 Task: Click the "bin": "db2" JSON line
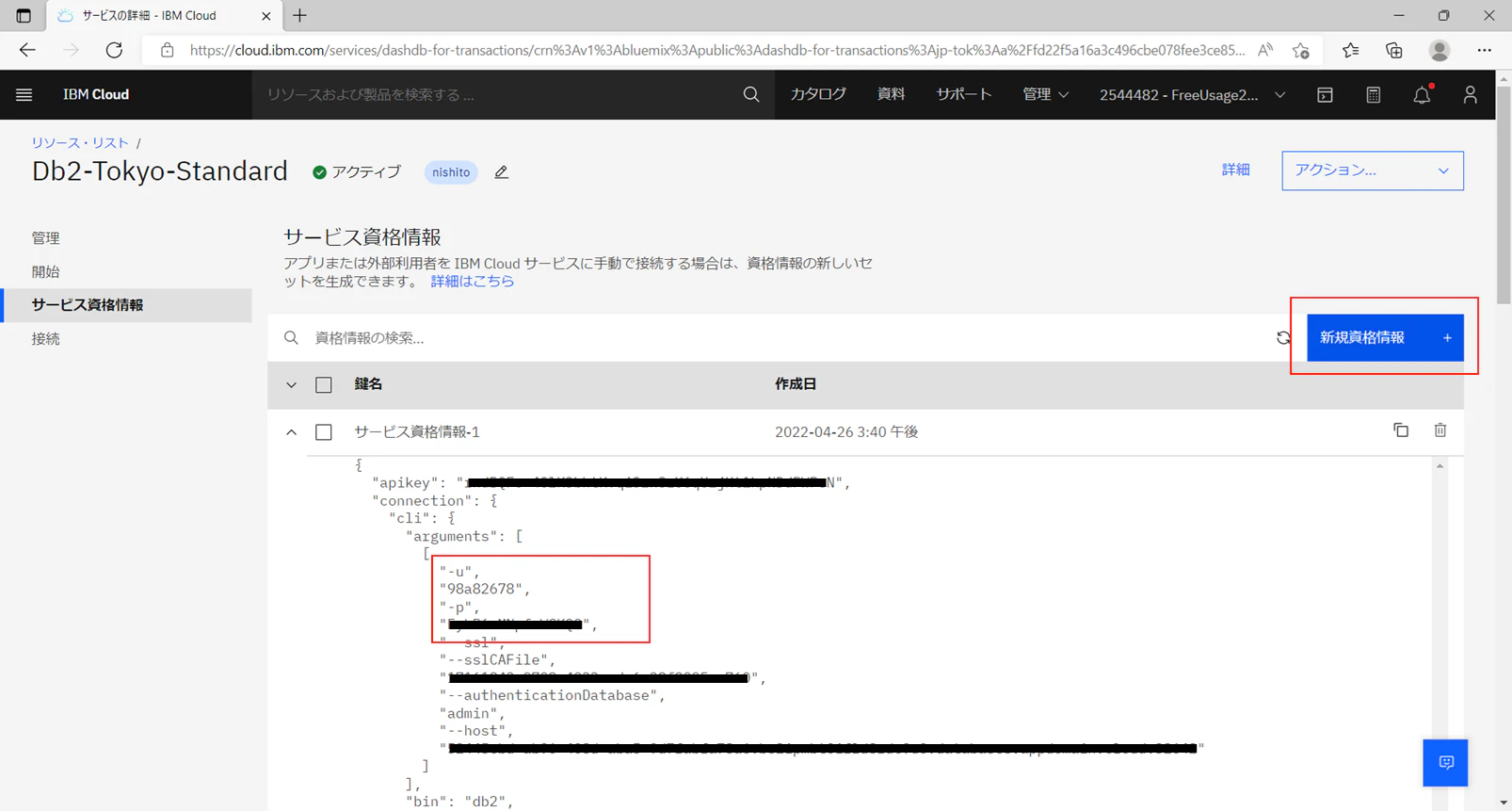[459, 802]
